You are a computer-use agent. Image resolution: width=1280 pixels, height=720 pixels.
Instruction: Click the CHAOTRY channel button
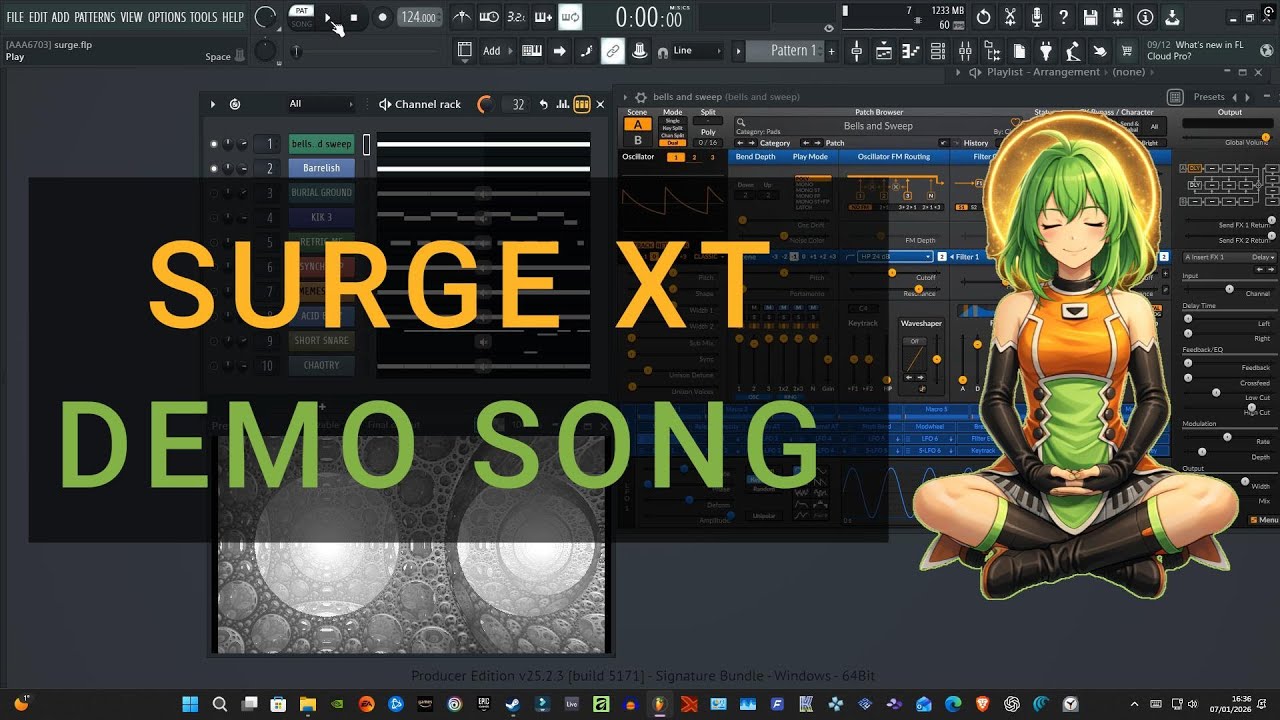coord(321,366)
